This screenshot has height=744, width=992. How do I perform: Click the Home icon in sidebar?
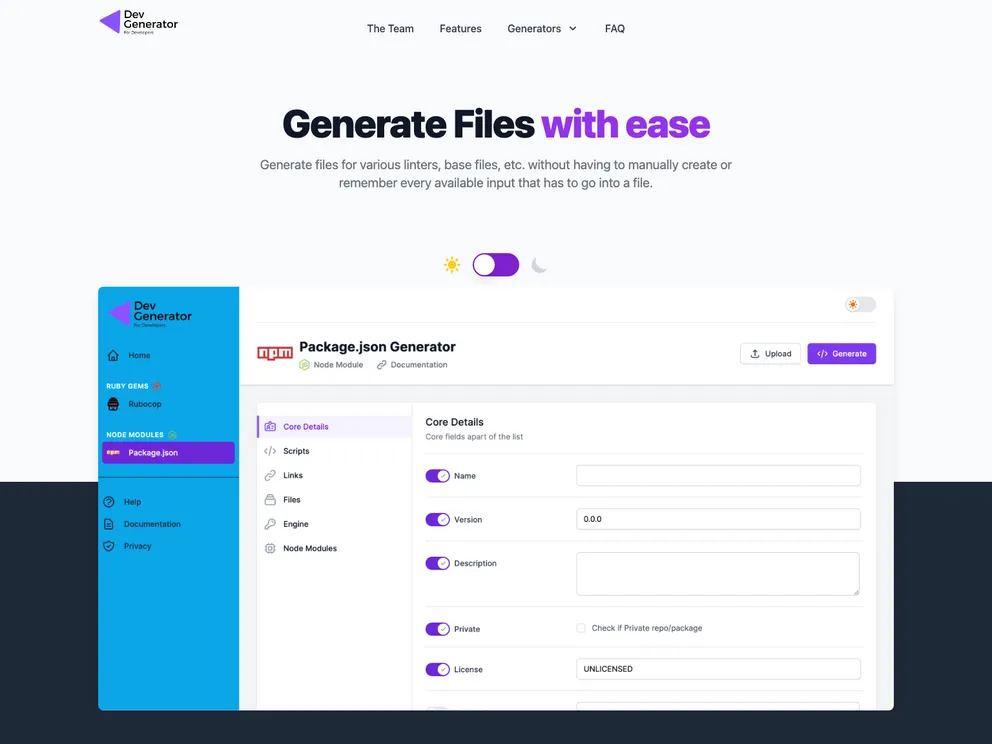tap(113, 355)
